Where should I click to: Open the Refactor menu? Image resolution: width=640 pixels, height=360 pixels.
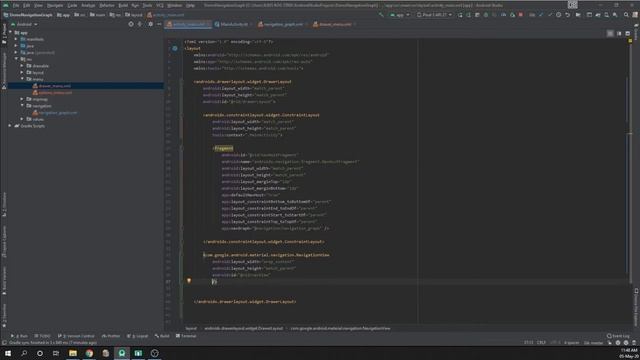(107, 5)
